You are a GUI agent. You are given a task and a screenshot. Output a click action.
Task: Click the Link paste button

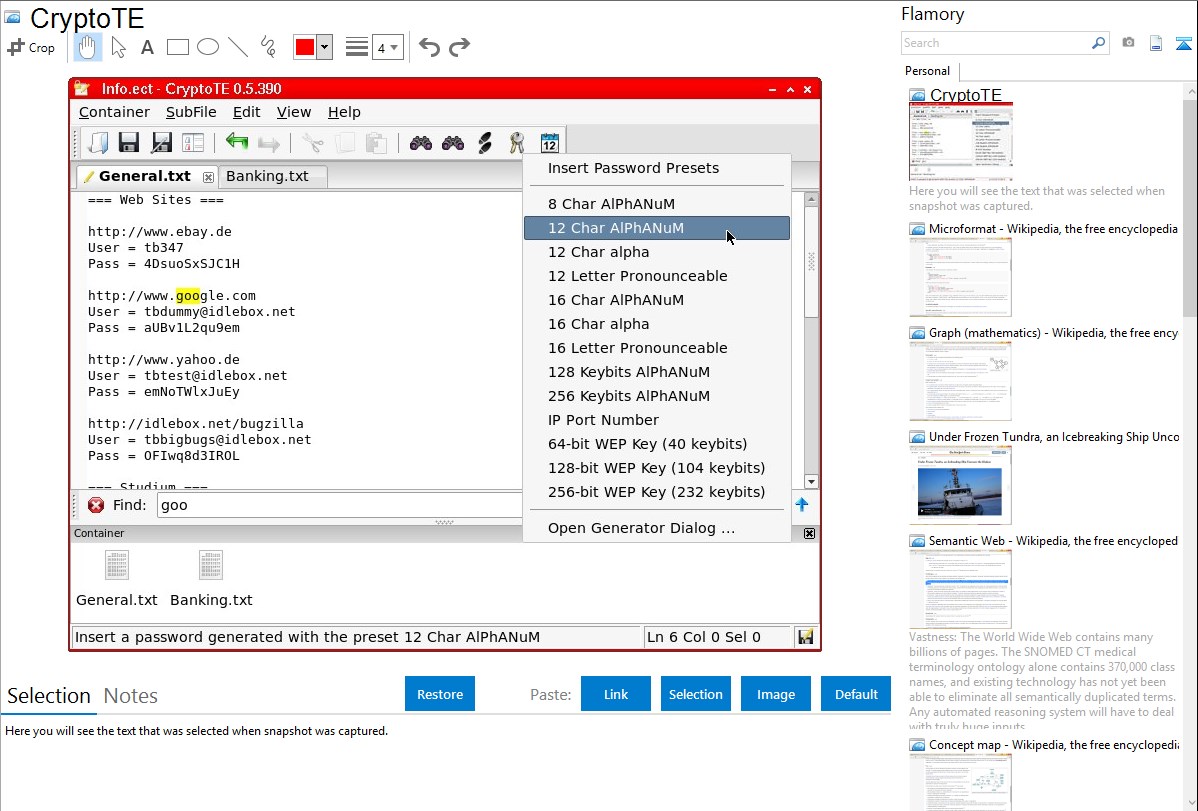(x=616, y=694)
